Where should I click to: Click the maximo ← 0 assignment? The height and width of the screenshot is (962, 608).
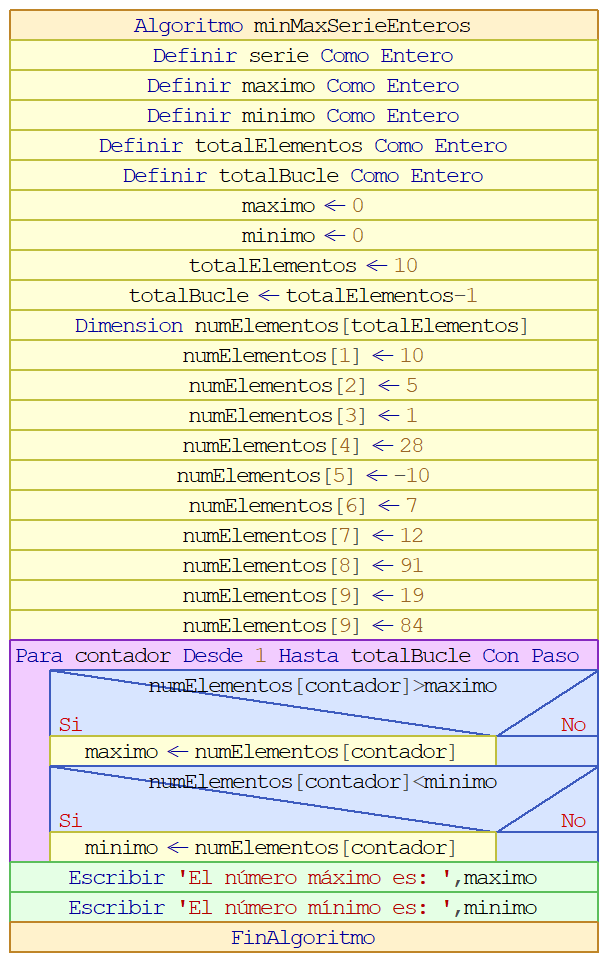[304, 206]
